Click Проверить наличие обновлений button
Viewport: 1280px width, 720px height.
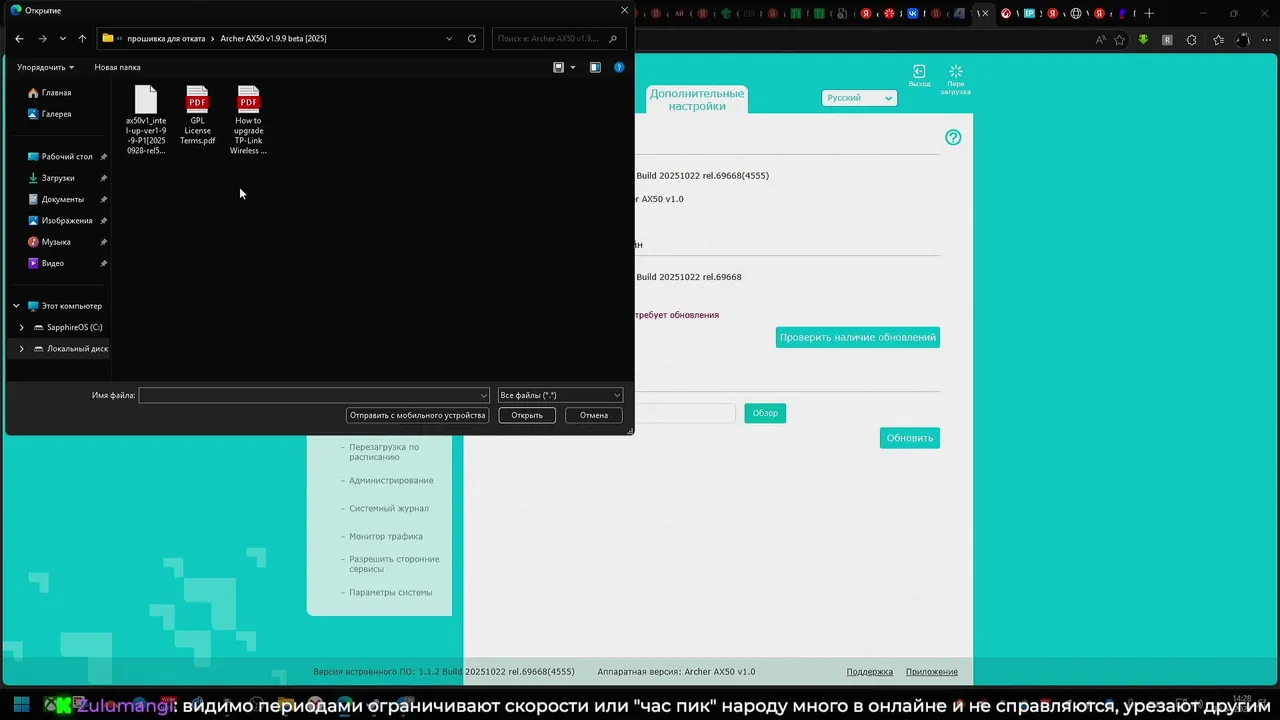coord(858,337)
